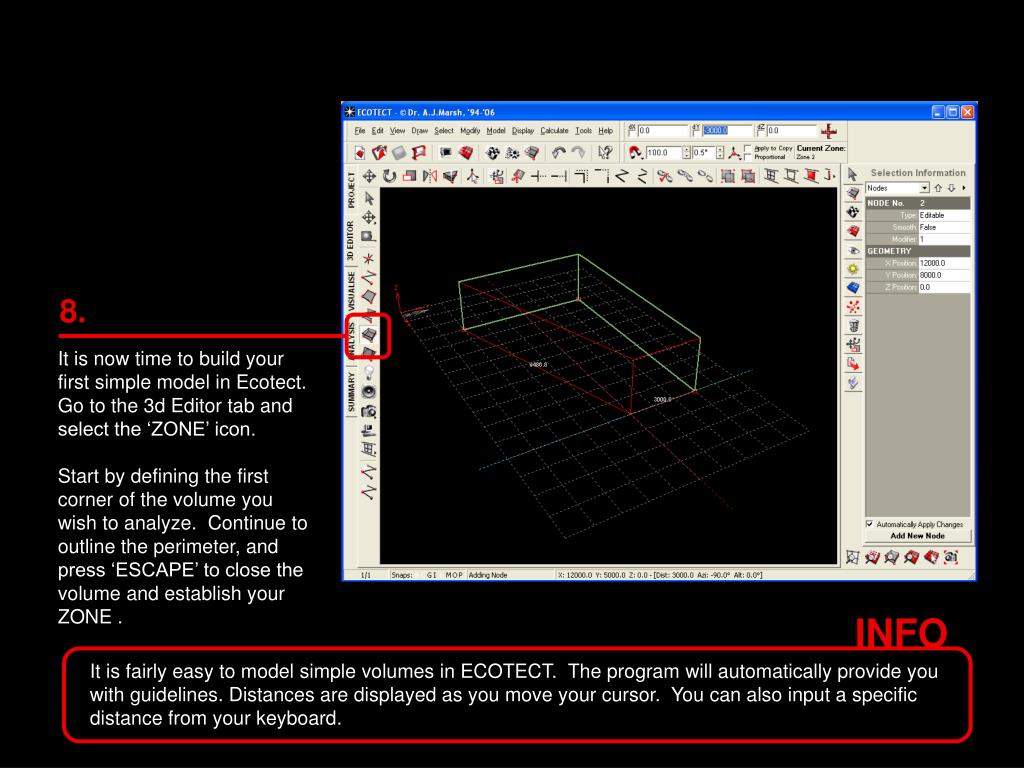Toggle the I snap option
Screen dimensions: 1024x768
pyautogui.click(x=434, y=575)
